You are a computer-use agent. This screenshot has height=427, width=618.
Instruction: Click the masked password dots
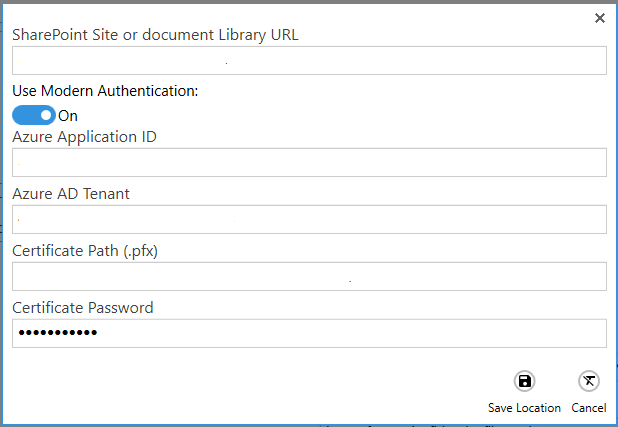58,333
